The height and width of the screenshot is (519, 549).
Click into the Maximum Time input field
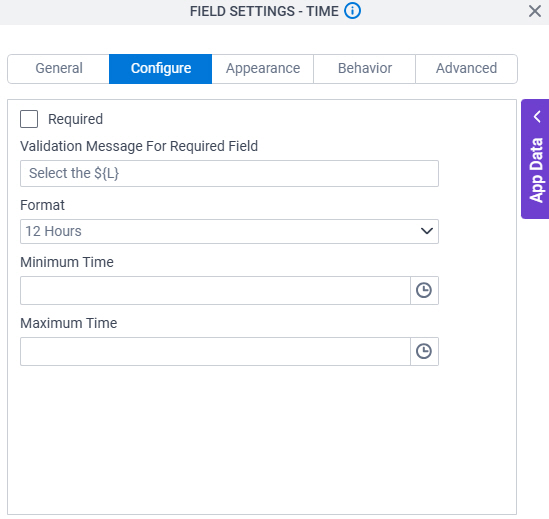(x=215, y=351)
